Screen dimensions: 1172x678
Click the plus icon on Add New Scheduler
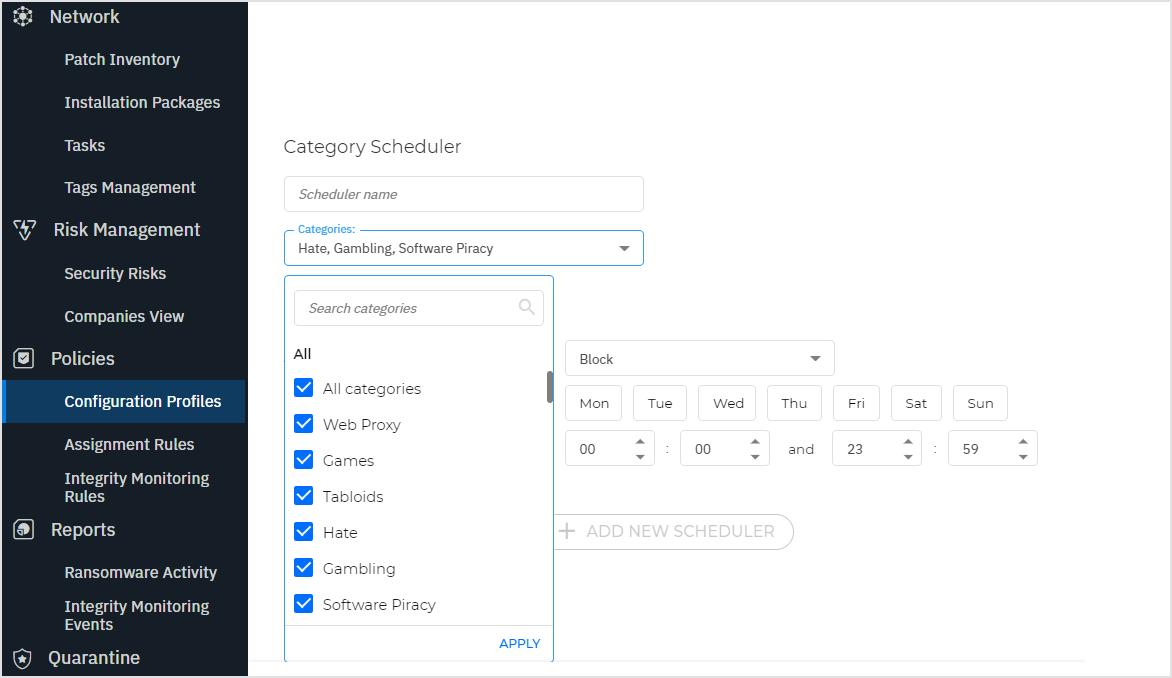click(567, 531)
